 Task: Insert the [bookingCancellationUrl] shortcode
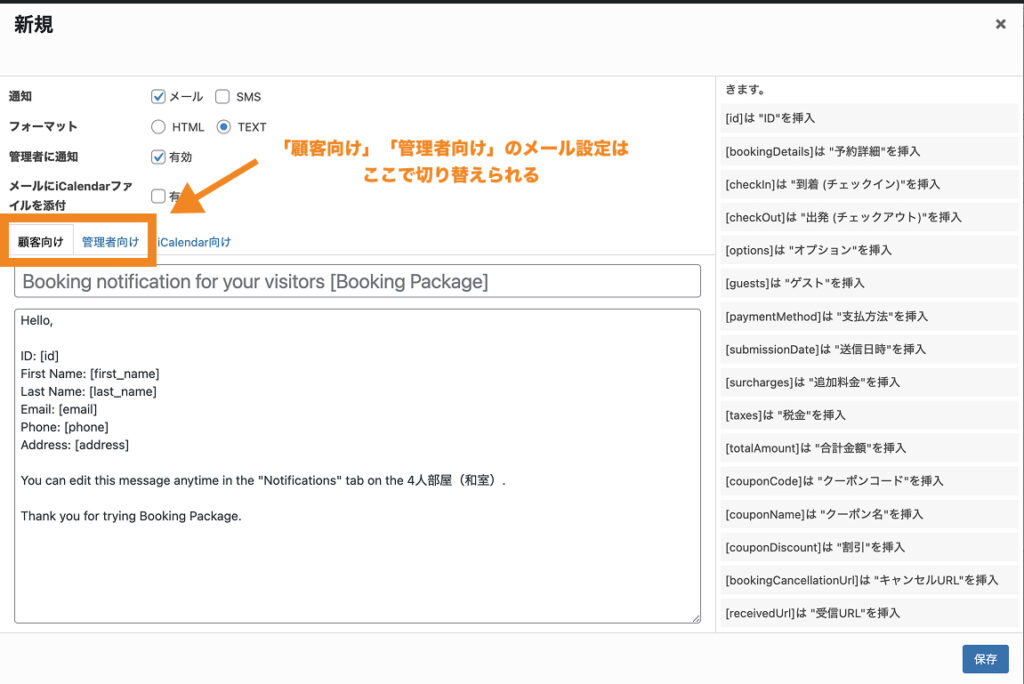868,580
